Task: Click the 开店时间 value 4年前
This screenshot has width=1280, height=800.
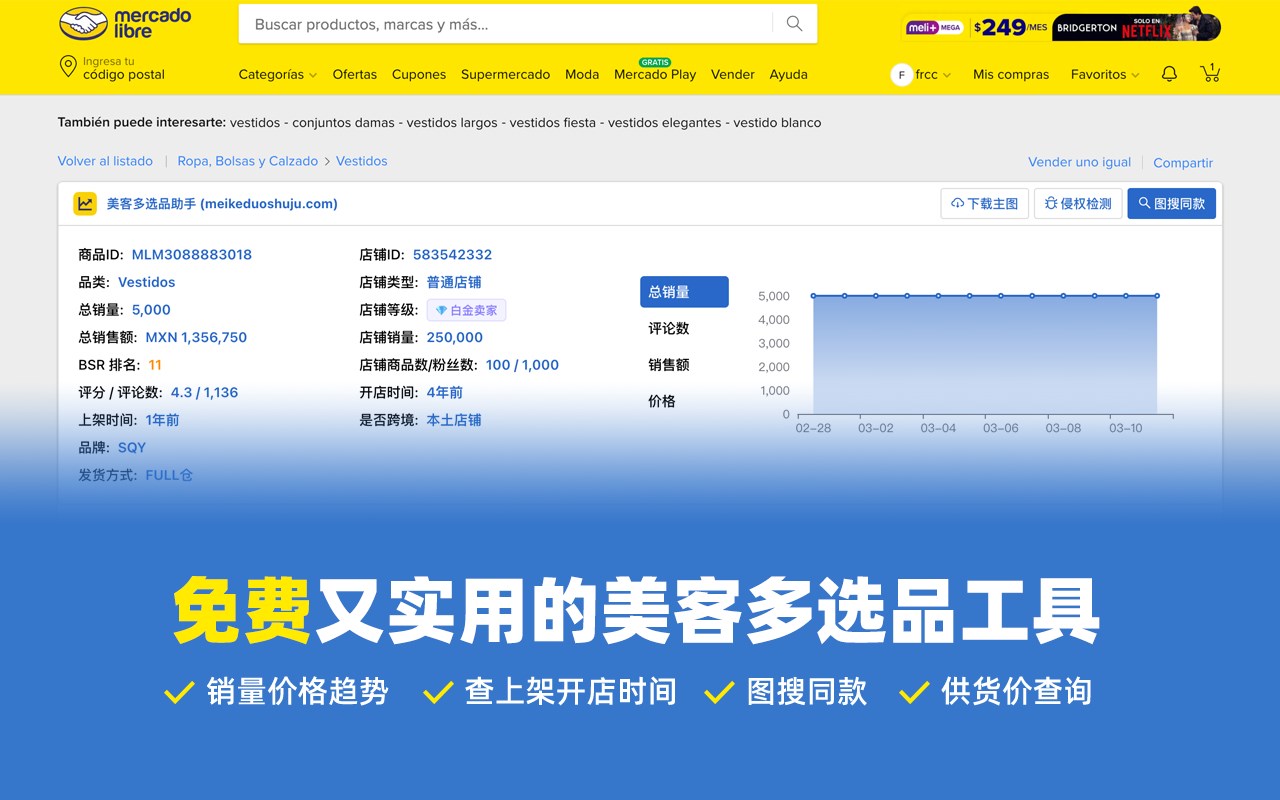Action: point(444,393)
